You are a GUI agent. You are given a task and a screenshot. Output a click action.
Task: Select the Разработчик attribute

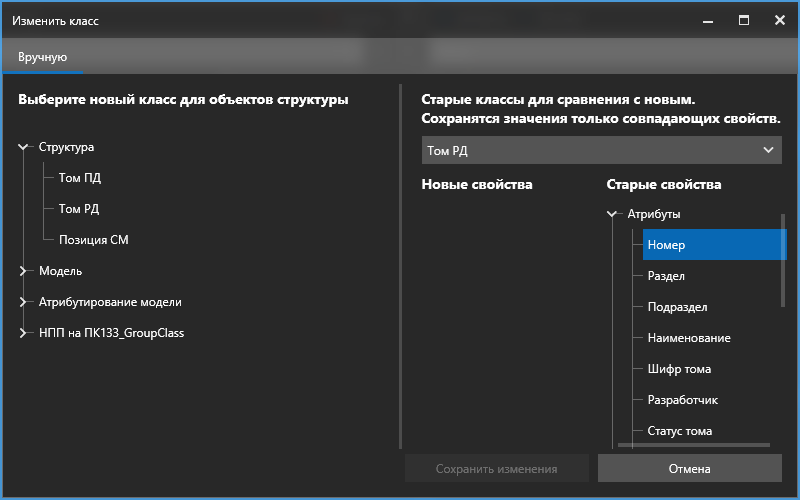point(682,400)
